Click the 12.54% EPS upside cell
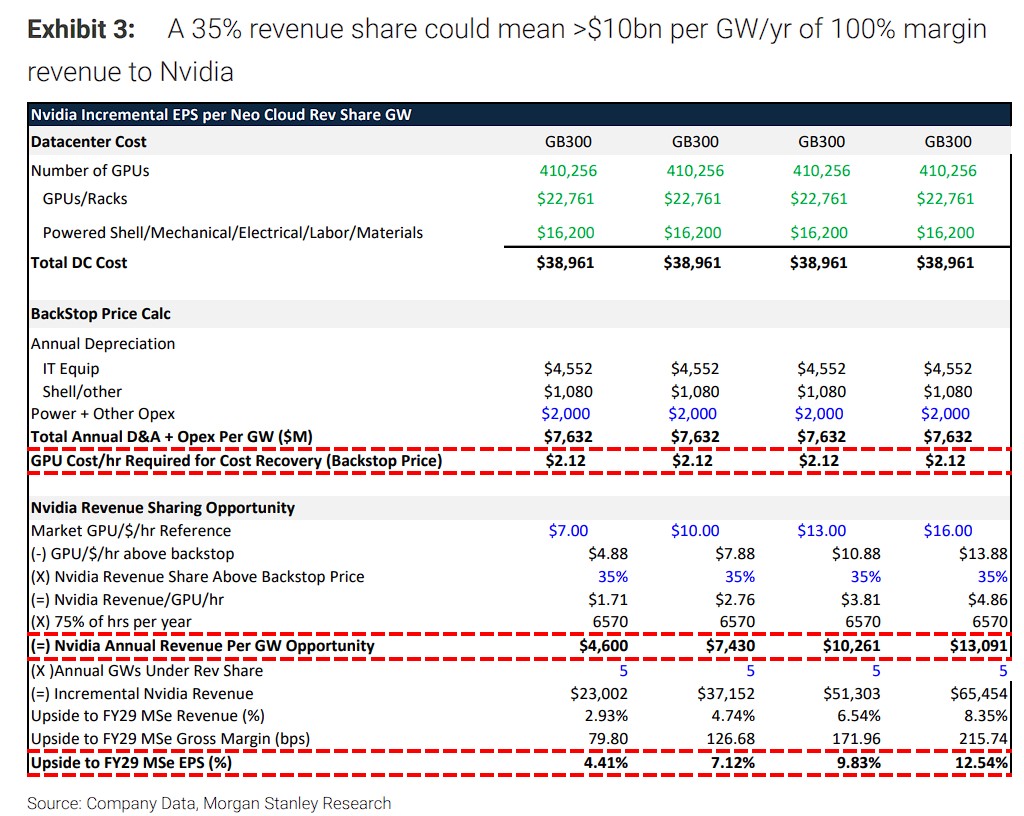Viewport: 1024px width, 816px height. pos(982,763)
